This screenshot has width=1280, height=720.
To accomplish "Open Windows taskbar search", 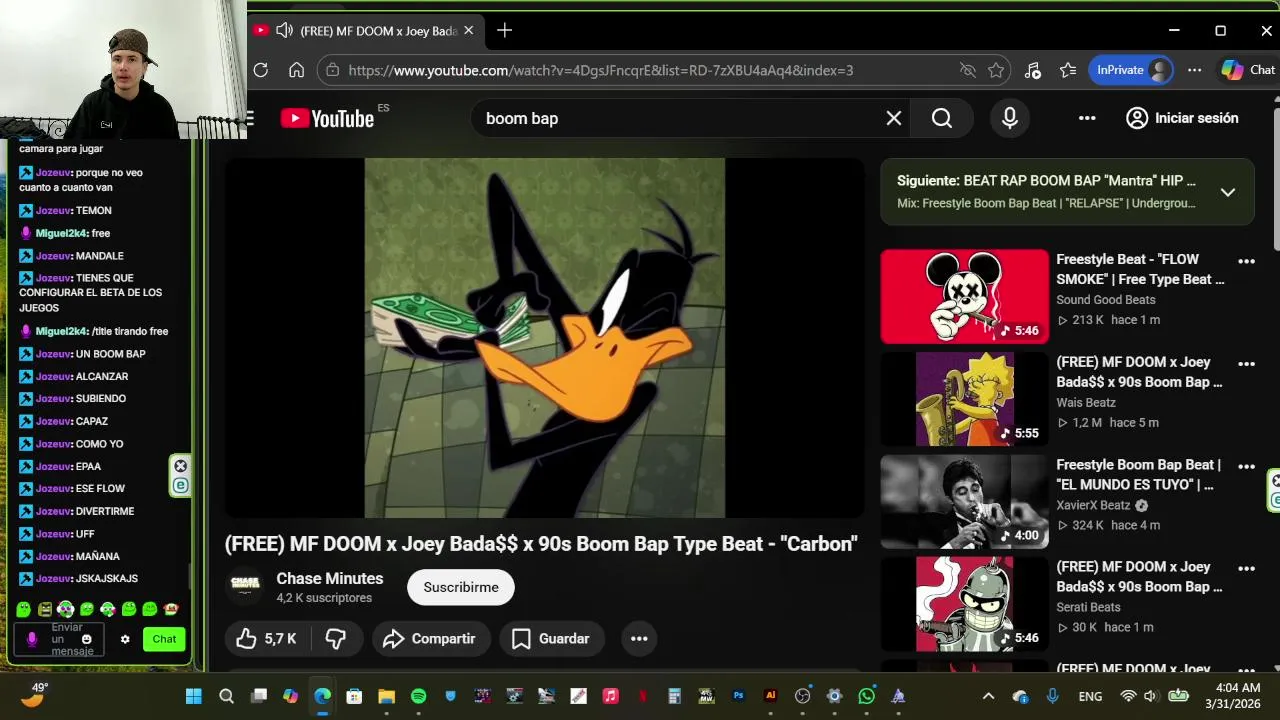I will point(226,696).
